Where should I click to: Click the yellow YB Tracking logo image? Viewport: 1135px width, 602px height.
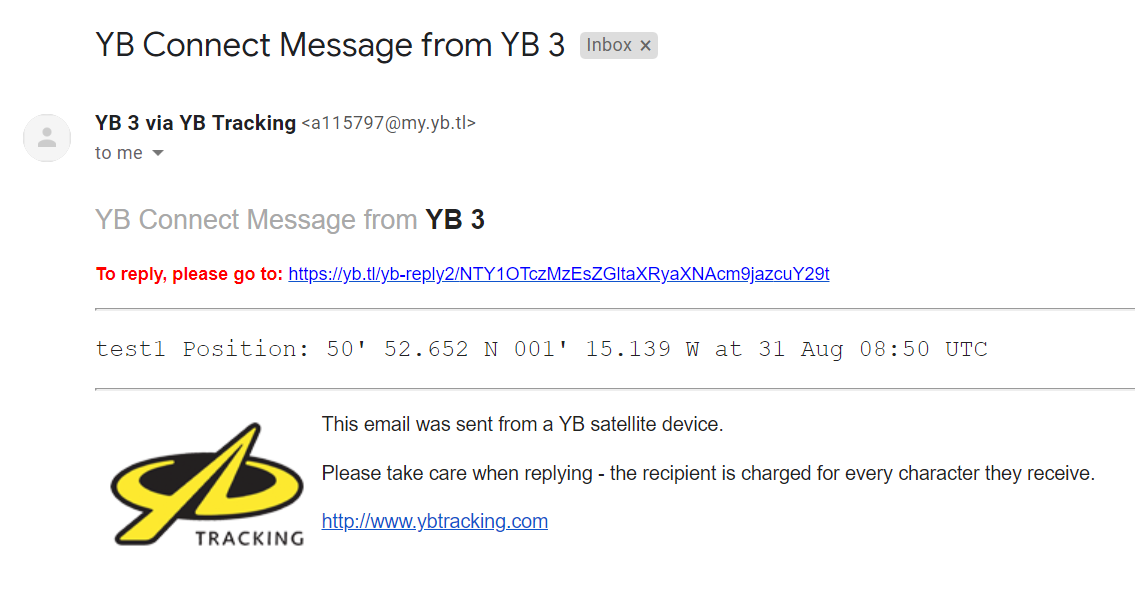(x=207, y=484)
